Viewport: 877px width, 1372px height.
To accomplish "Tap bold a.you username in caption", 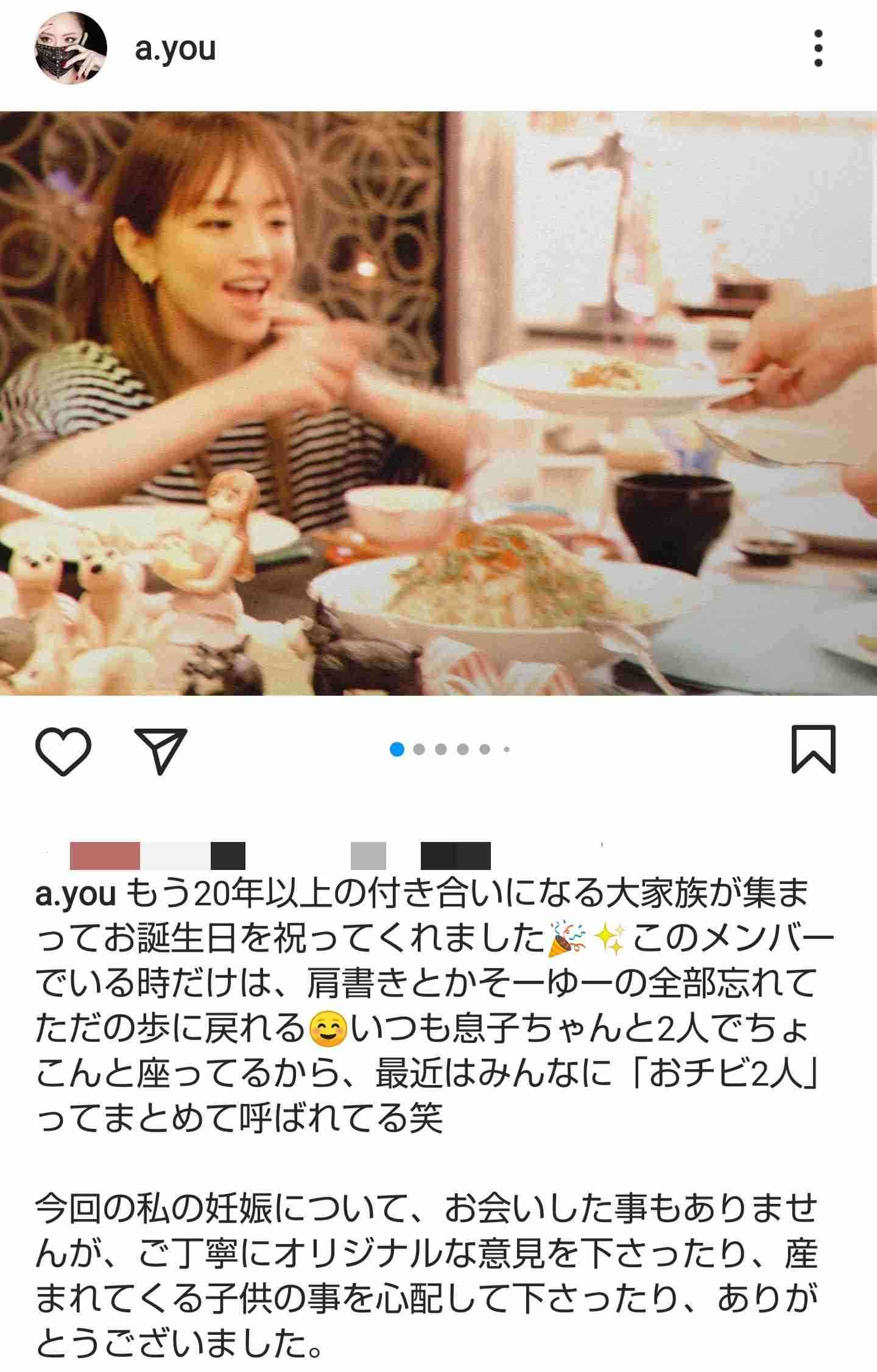I will click(76, 893).
